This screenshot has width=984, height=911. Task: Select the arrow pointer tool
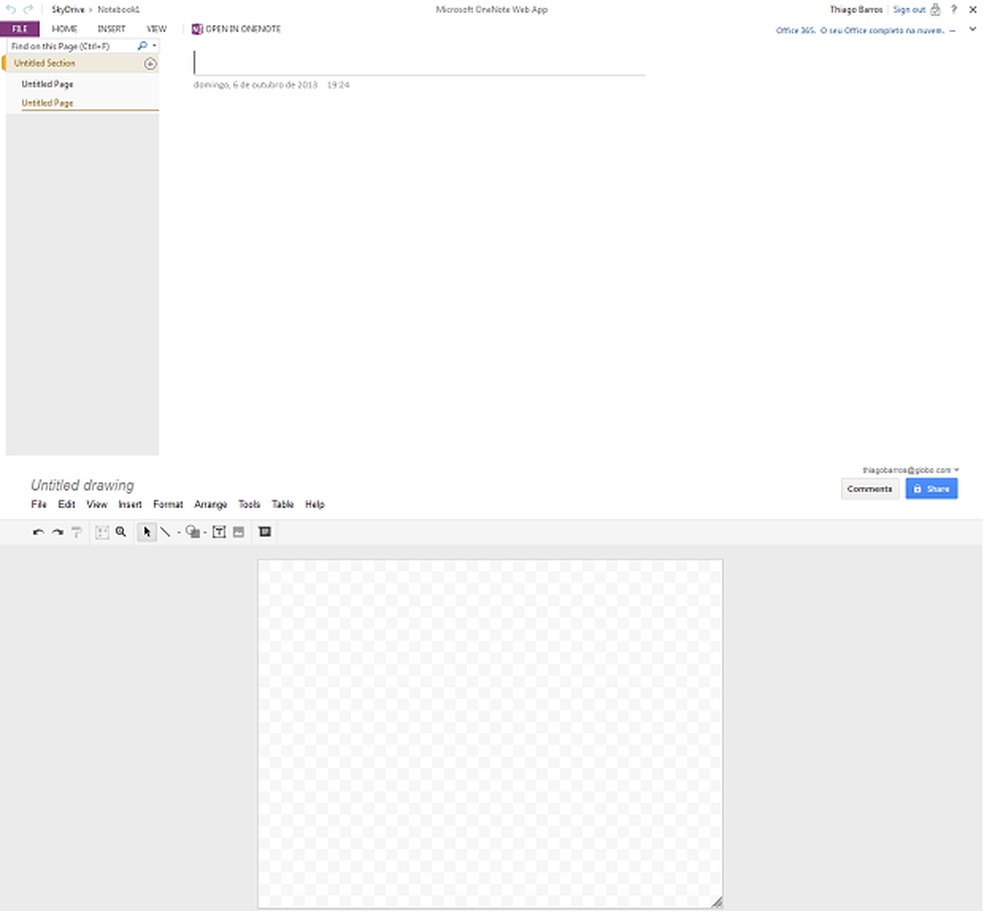147,532
